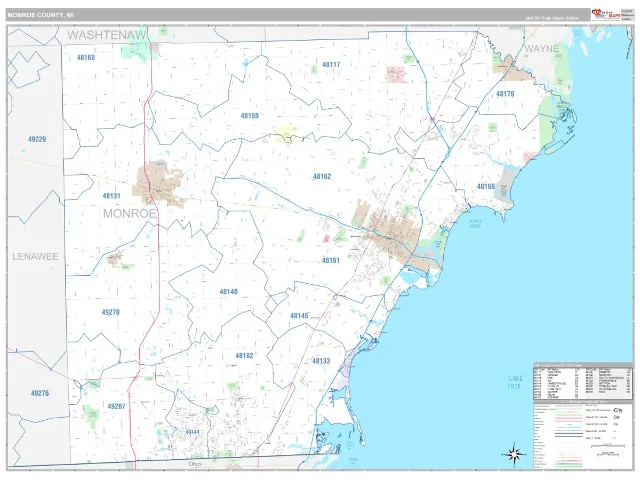Click ZIP code 48131 label
640x480 pixels.
(111, 196)
